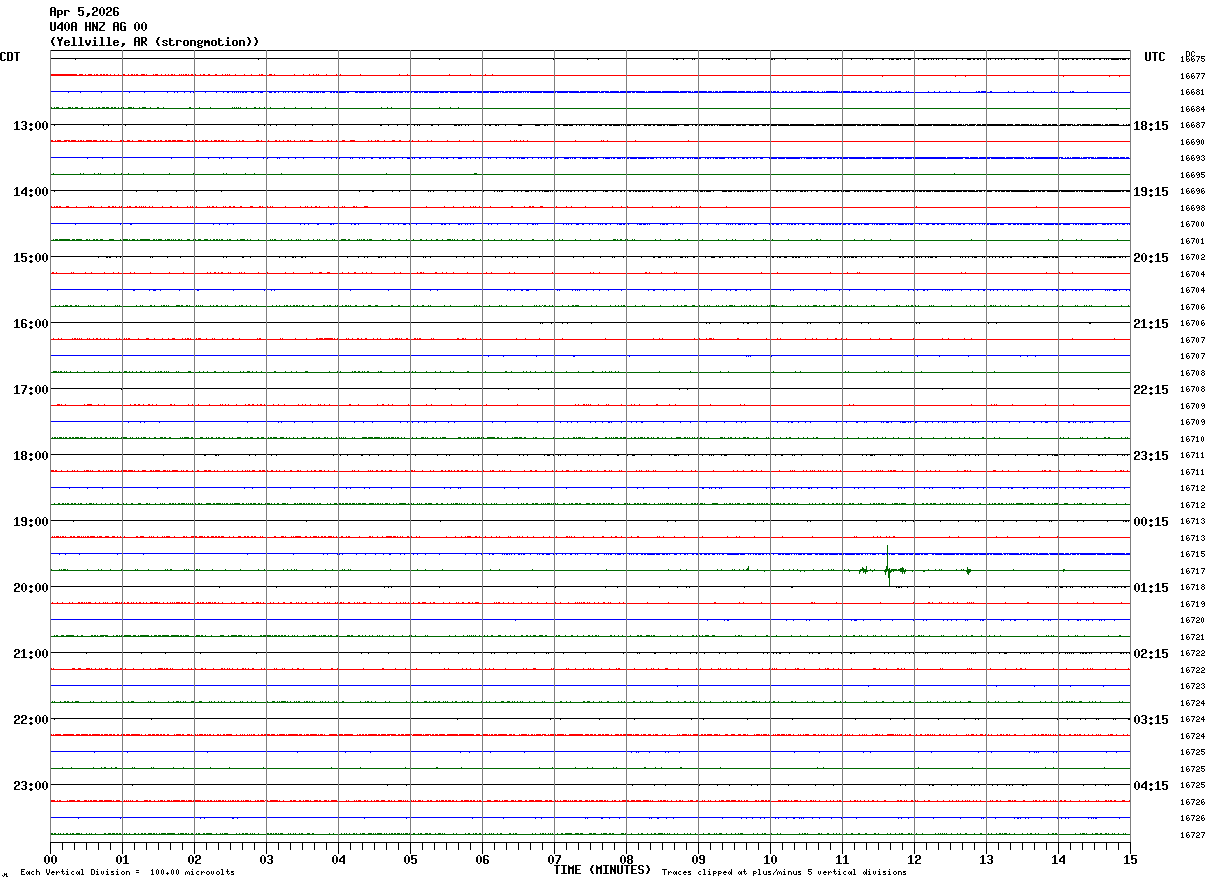Click the UTC column header
Viewport: 1210px width, 886px height.
[1155, 57]
